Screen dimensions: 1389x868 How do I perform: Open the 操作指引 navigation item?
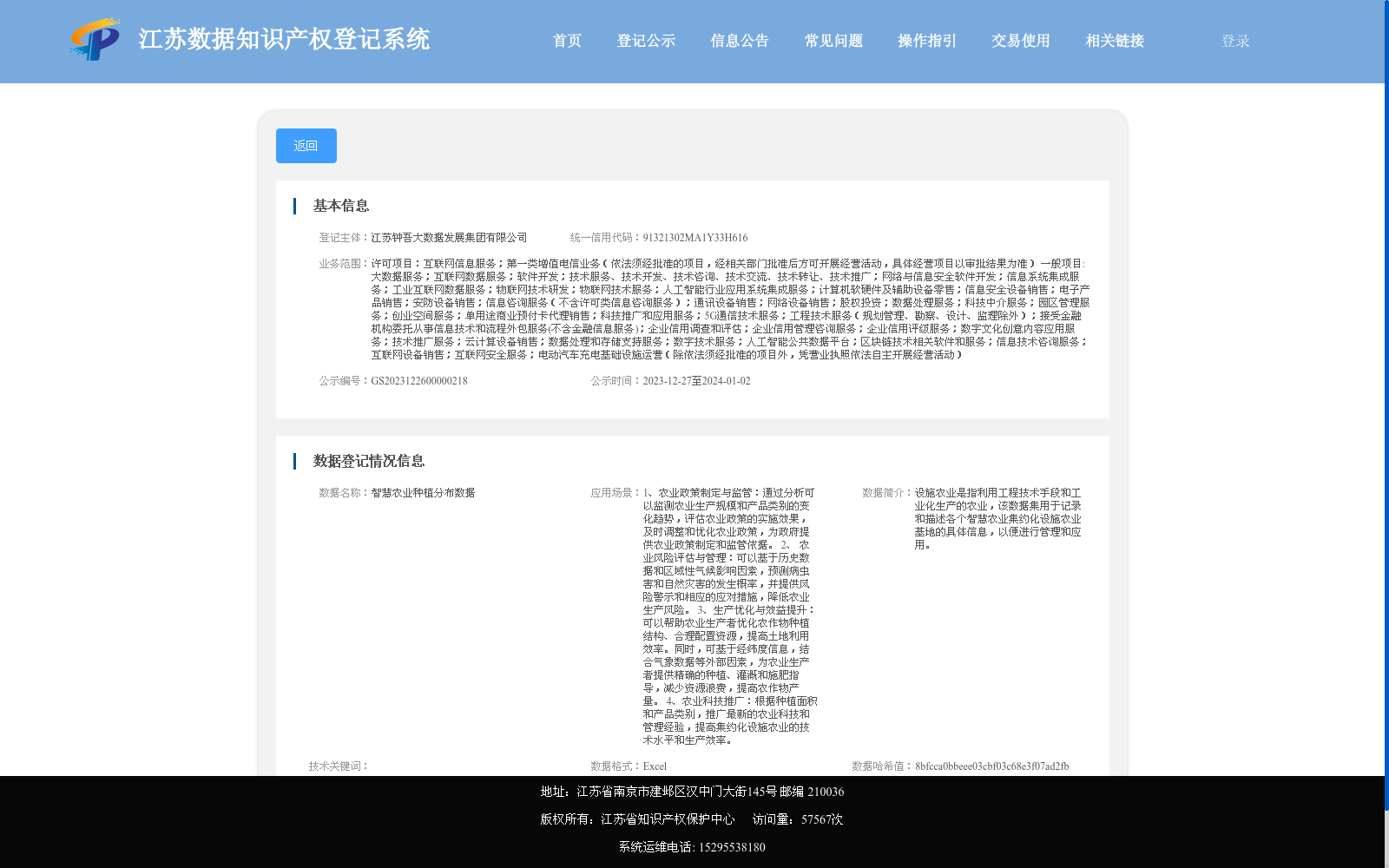point(927,41)
